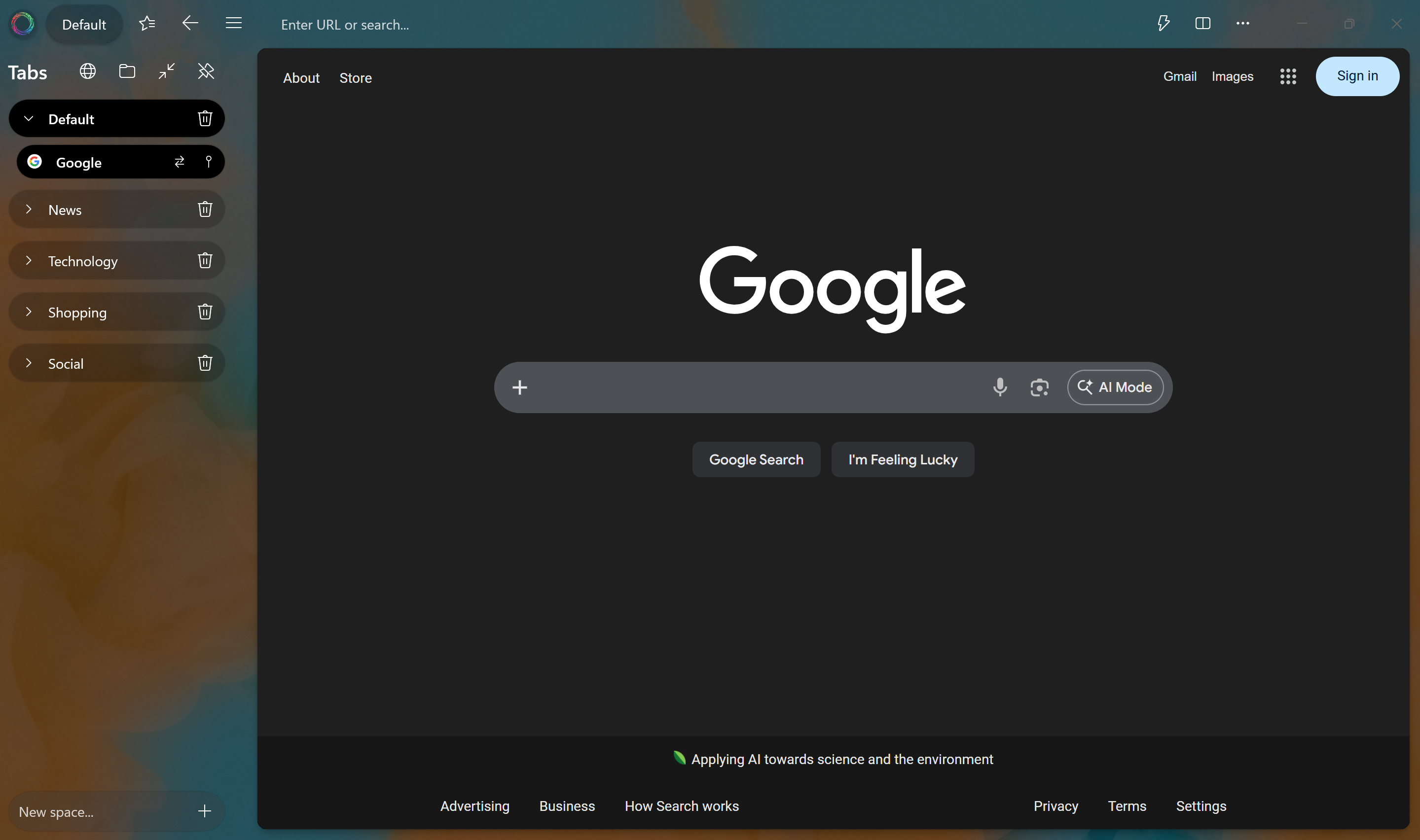Open the hamburger menu icon
This screenshot has width=1420, height=840.
click(233, 23)
